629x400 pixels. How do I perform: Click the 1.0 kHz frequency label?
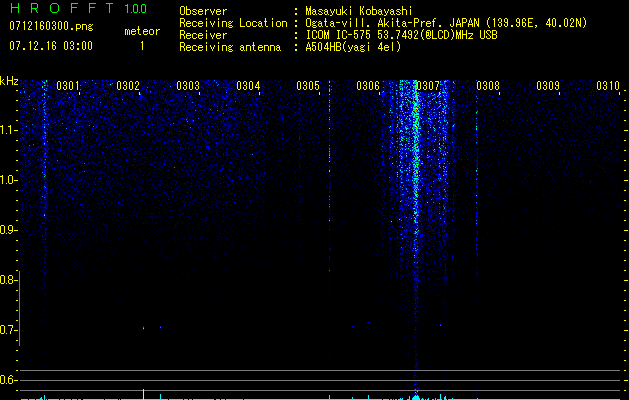click(x=8, y=180)
